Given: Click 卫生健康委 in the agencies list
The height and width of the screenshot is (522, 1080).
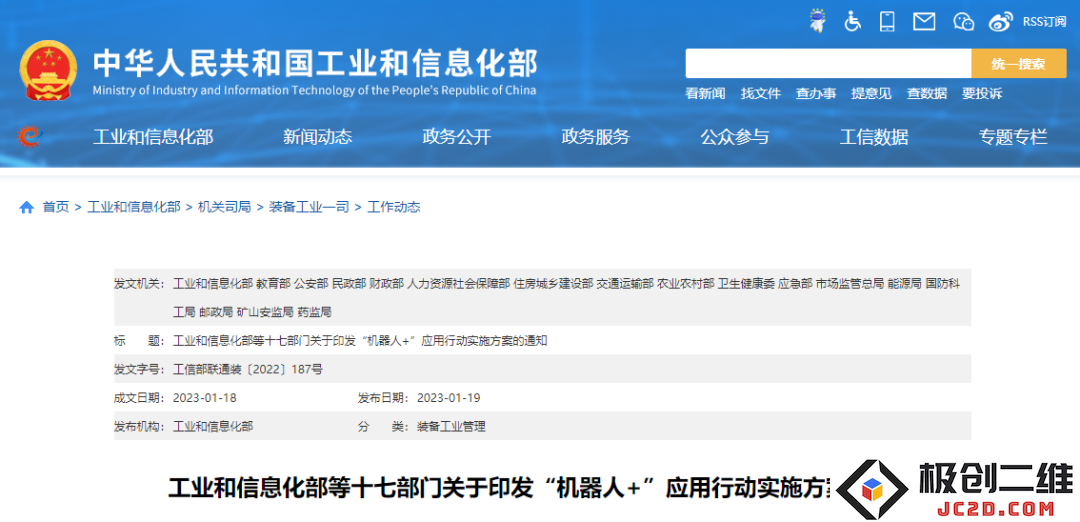Looking at the screenshot, I should tap(746, 284).
